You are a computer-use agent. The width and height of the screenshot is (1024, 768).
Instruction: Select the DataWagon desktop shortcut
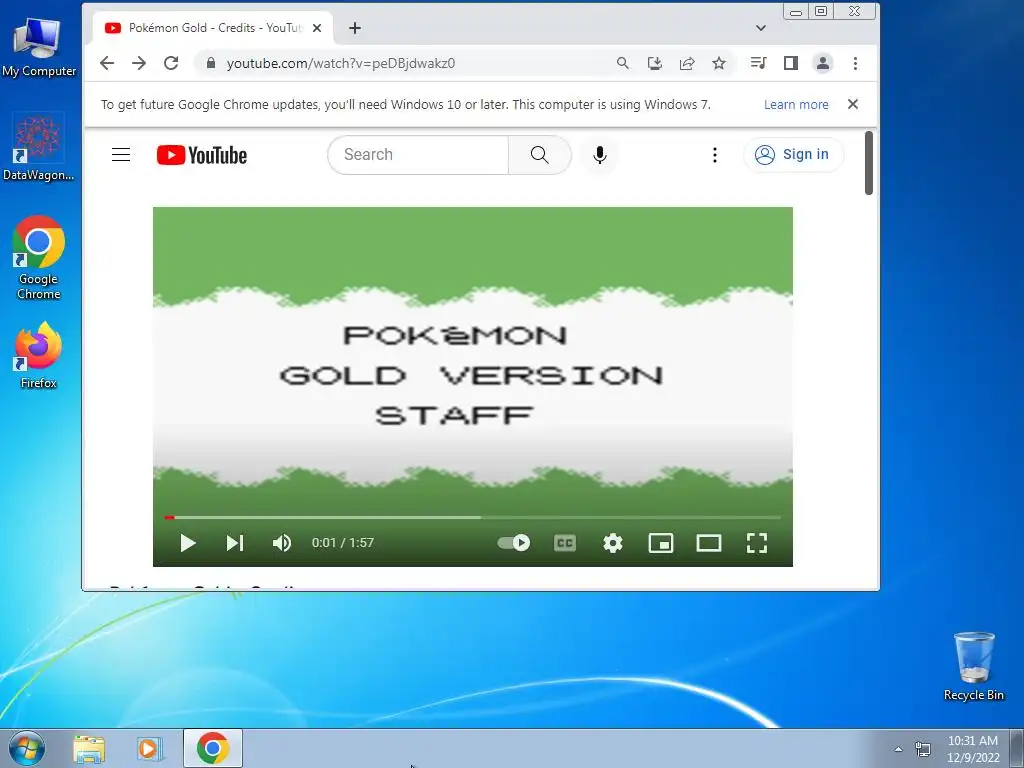tap(39, 148)
